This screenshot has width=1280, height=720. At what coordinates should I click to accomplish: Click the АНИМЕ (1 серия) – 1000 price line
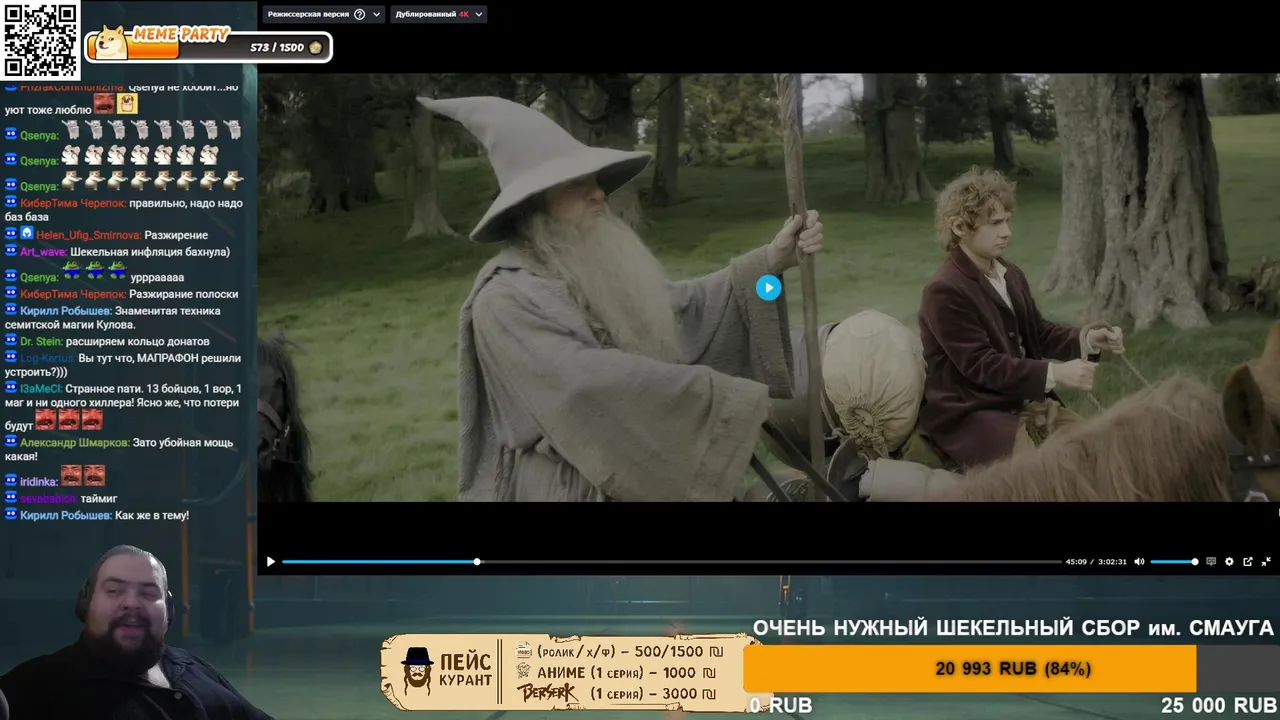pyautogui.click(x=616, y=673)
